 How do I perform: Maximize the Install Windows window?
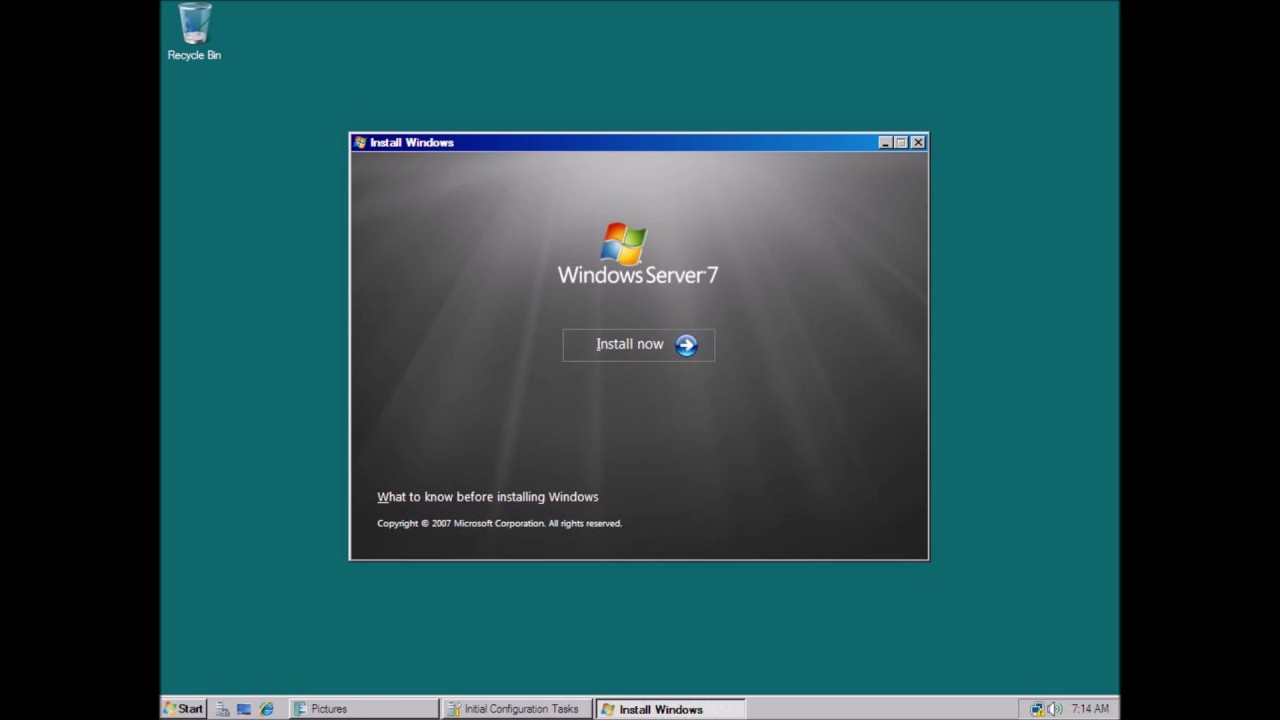point(901,143)
